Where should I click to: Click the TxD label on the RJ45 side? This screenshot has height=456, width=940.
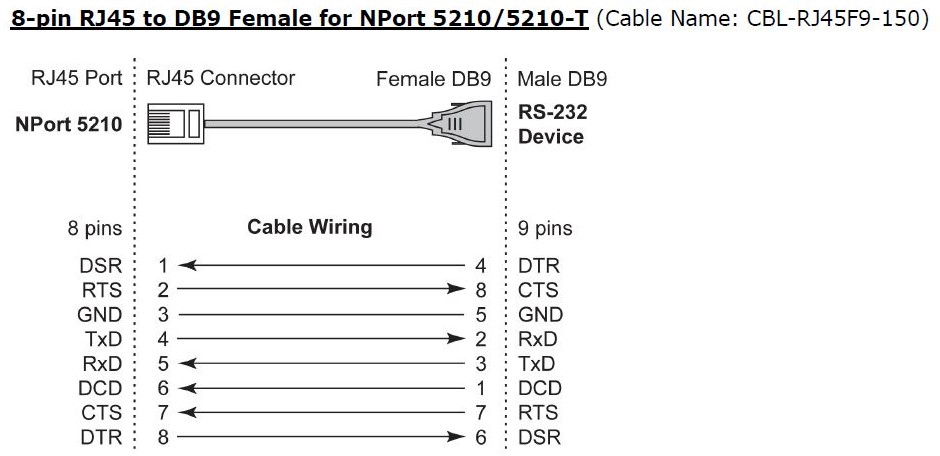click(103, 340)
